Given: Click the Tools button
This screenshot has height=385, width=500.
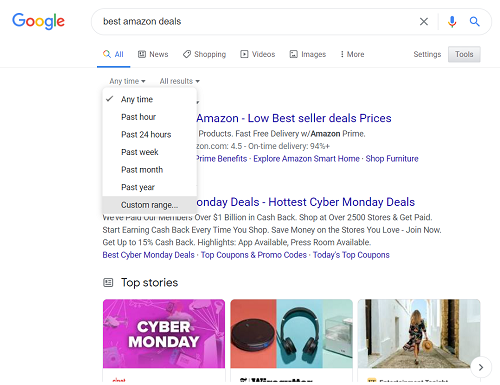Looking at the screenshot, I should pyautogui.click(x=464, y=54).
